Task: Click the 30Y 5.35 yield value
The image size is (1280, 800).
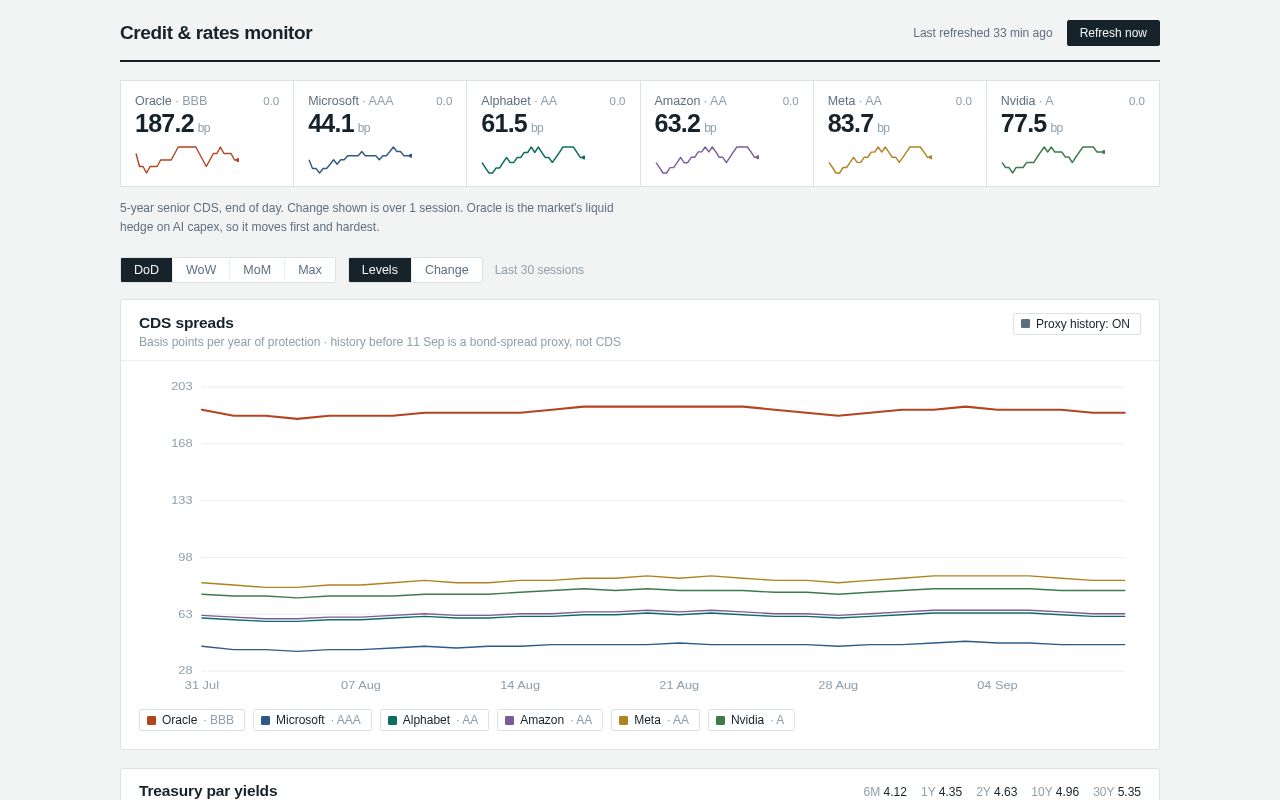Action: point(1117,792)
